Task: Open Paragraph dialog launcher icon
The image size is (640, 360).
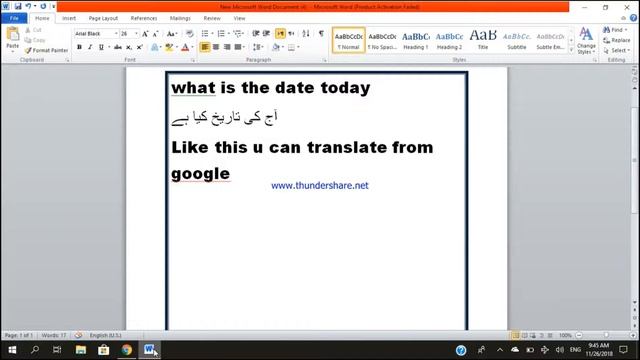Action: (325, 60)
